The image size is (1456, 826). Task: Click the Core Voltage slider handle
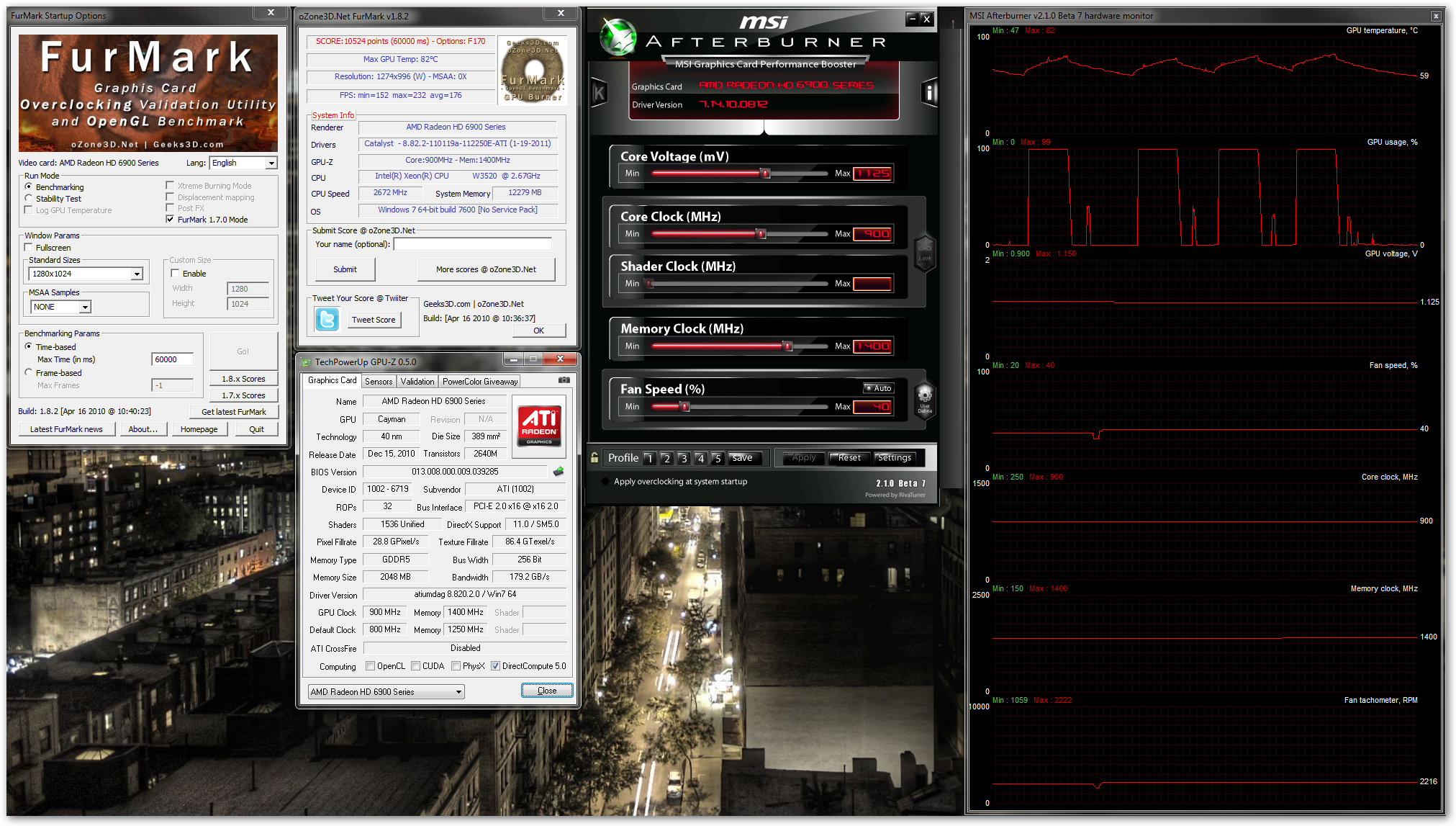click(x=765, y=173)
